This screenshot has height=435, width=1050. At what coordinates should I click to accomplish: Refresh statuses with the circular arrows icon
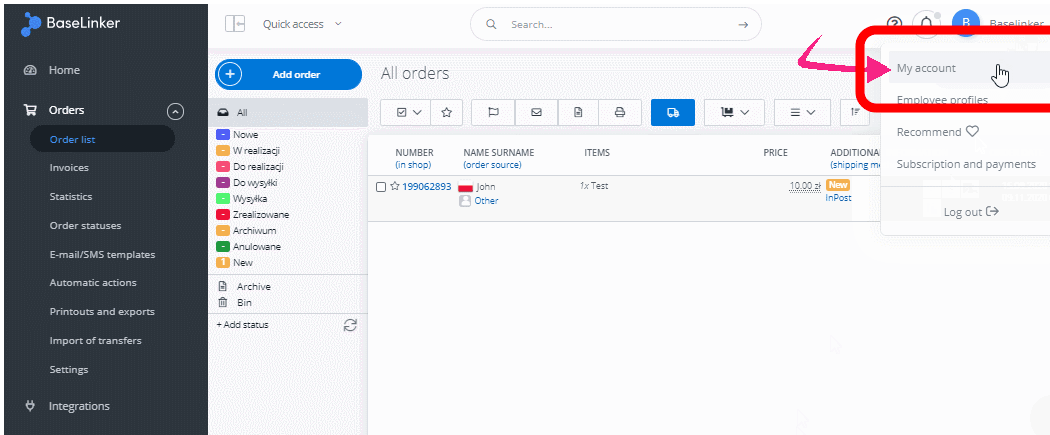[349, 325]
